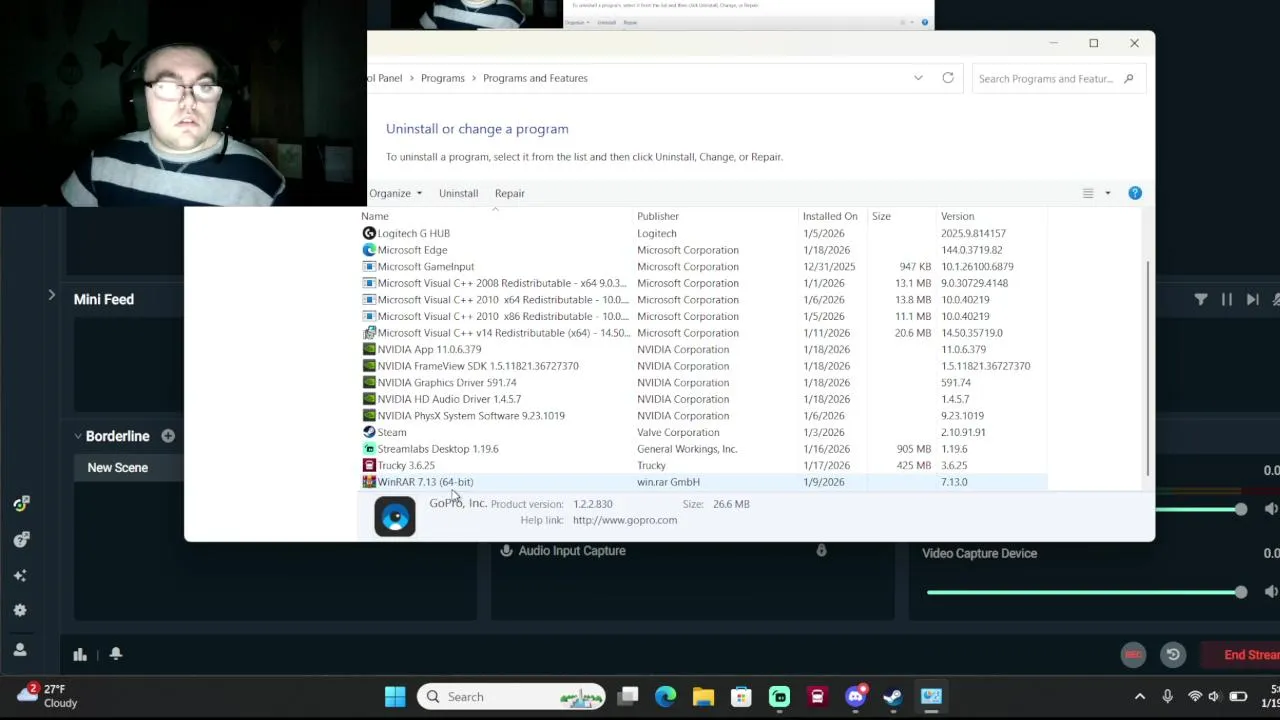This screenshot has height=720, width=1280.
Task: Select the Microsoft Edge program row
Action: pyautogui.click(x=704, y=250)
